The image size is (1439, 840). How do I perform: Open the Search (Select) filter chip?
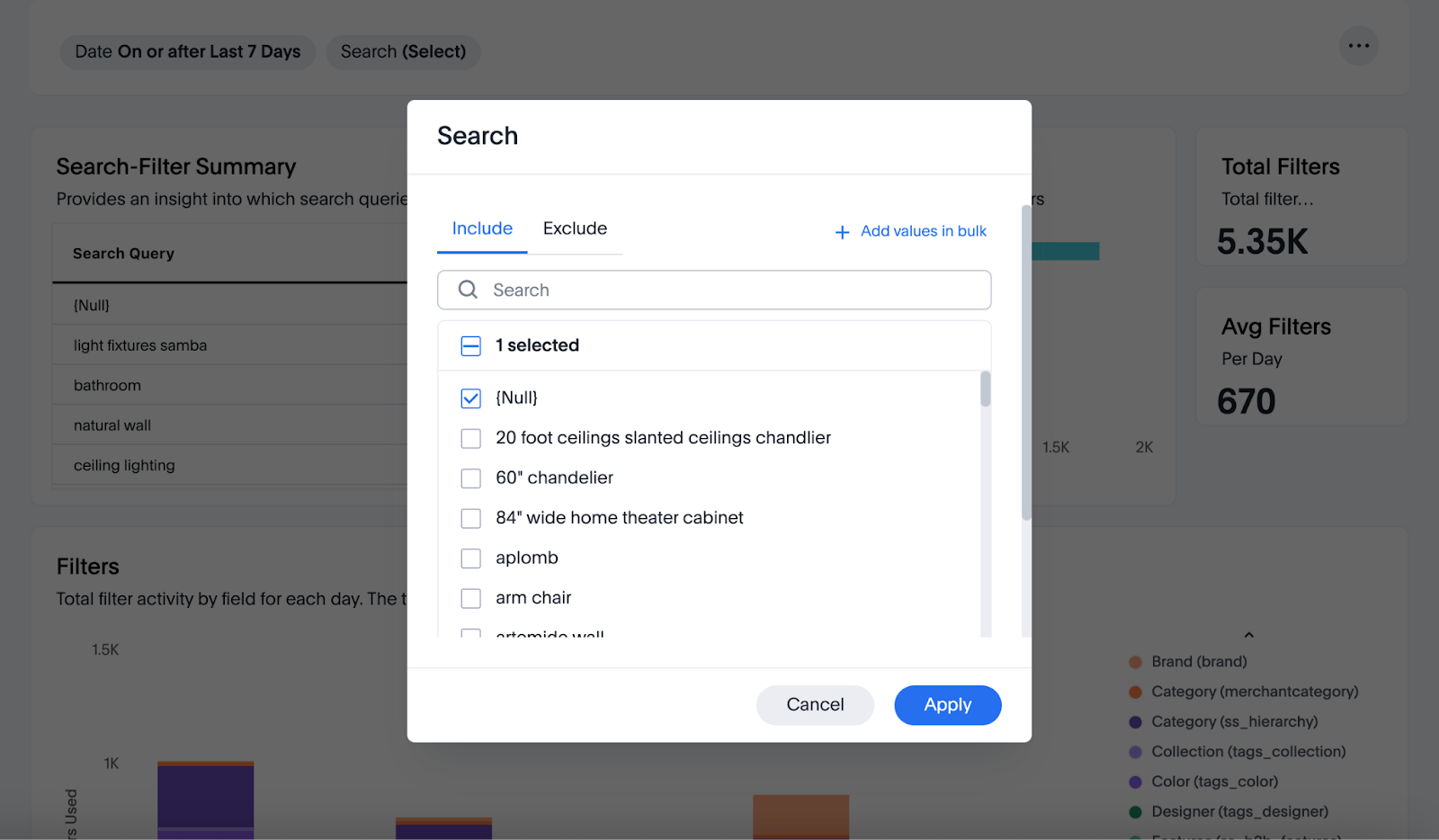click(x=403, y=52)
